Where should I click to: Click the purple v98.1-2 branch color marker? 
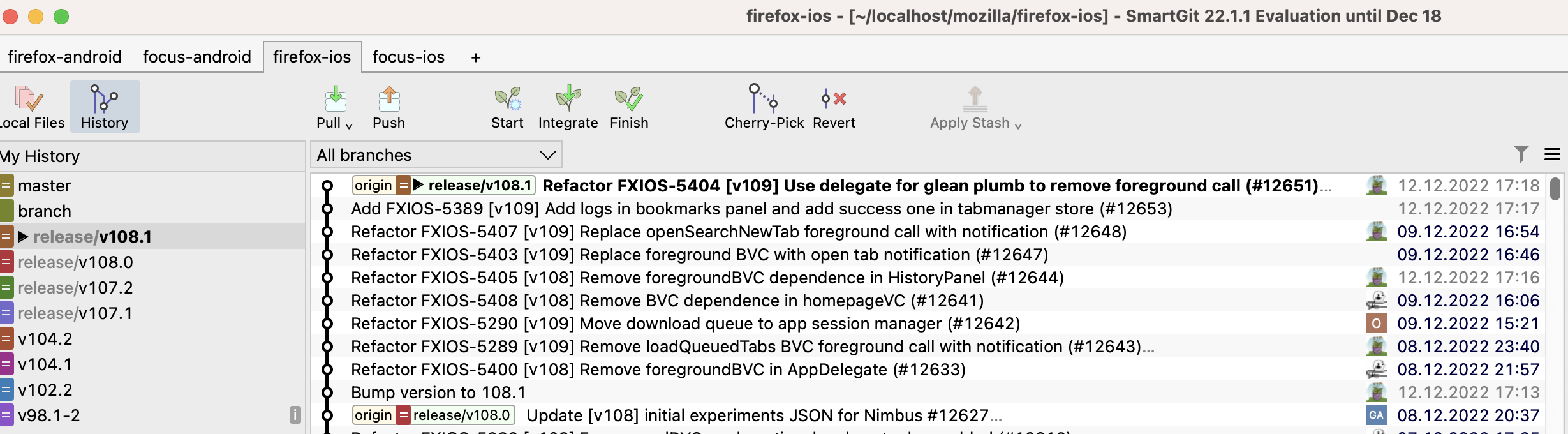pyautogui.click(x=6, y=415)
